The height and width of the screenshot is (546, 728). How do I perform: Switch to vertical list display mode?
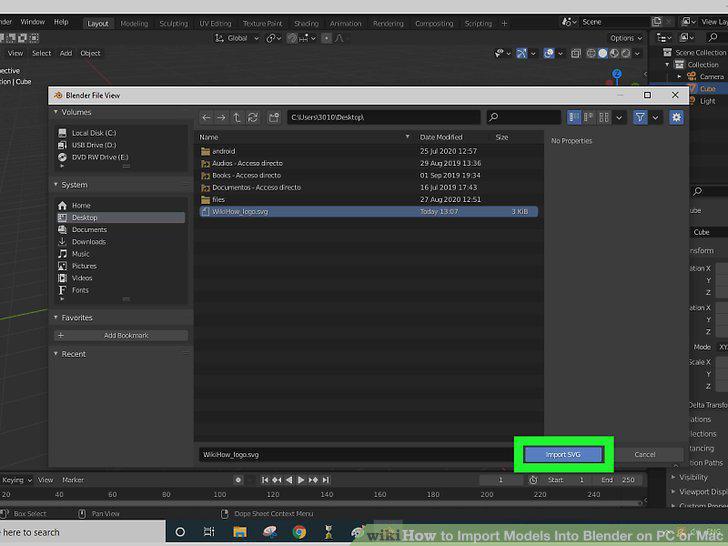click(574, 117)
